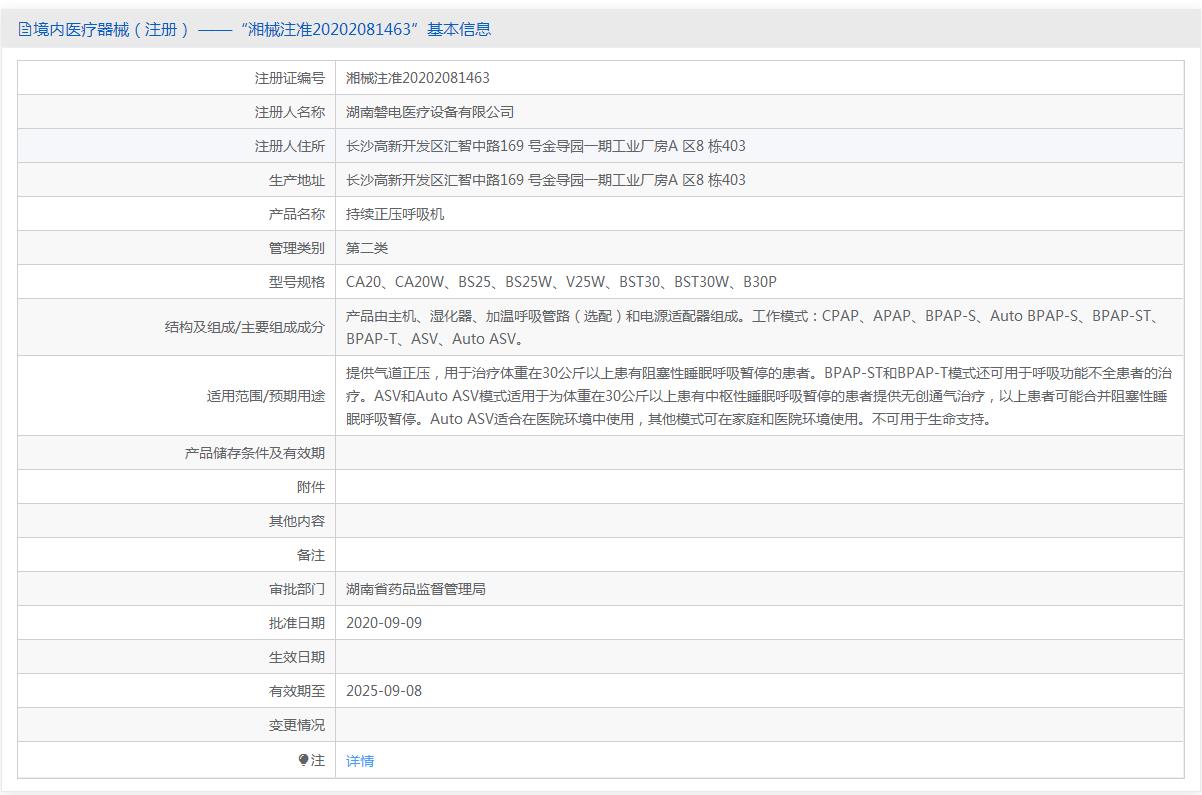Select the product name 持续正压呼吸机

pyautogui.click(x=395, y=214)
